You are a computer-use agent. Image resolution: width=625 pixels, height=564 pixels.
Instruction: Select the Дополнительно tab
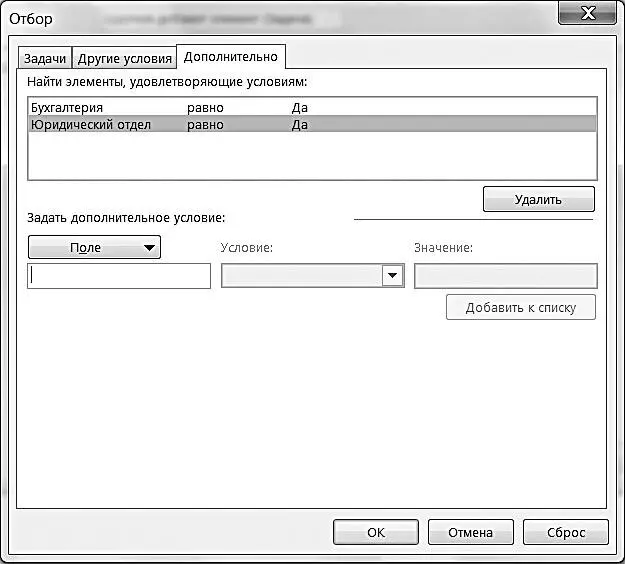point(230,57)
